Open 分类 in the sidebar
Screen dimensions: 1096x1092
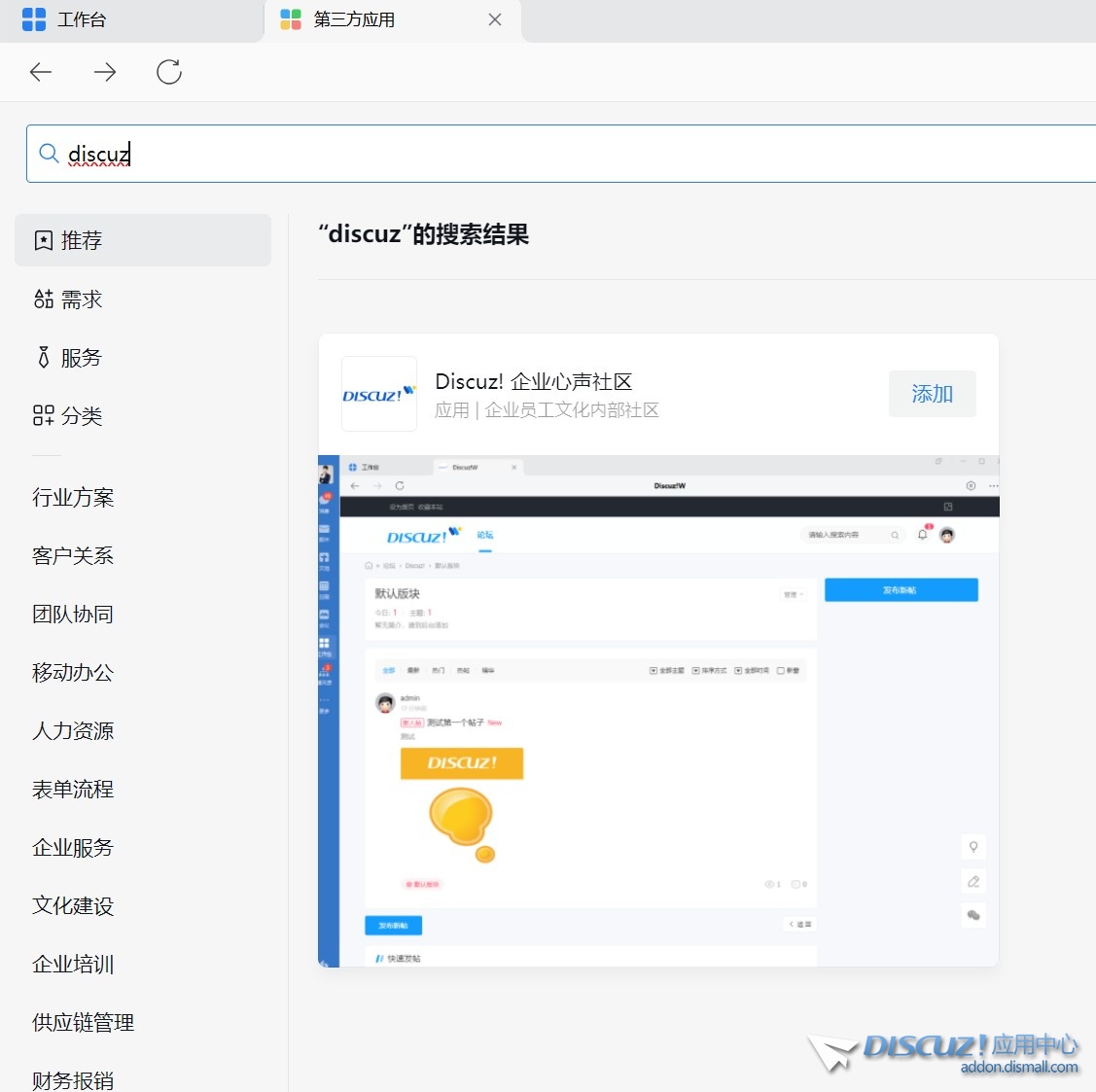(82, 416)
